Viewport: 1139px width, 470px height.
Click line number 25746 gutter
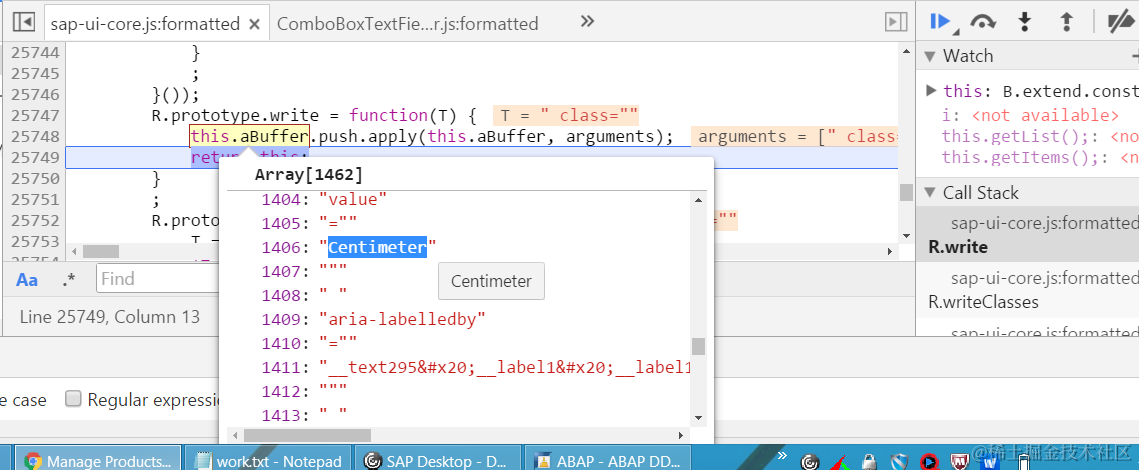point(36,94)
